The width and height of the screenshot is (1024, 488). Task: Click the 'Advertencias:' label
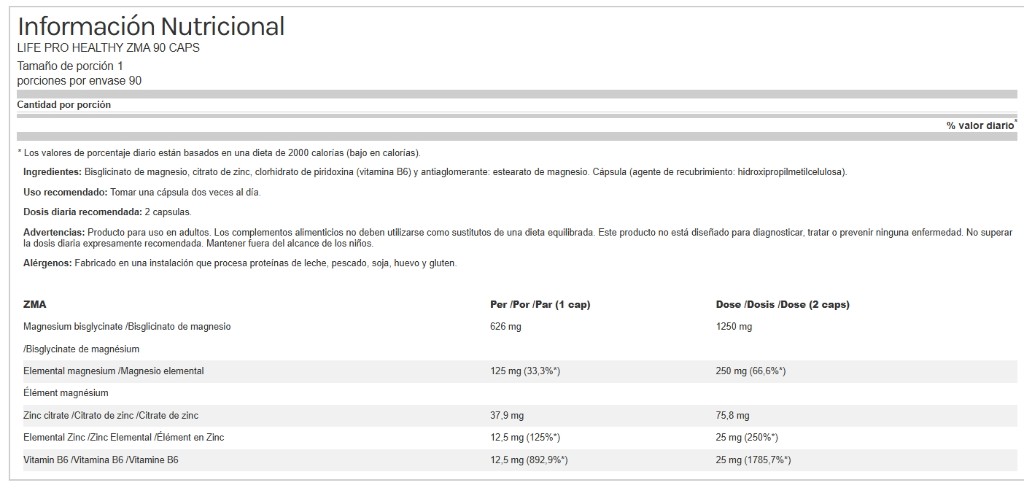pyautogui.click(x=54, y=232)
